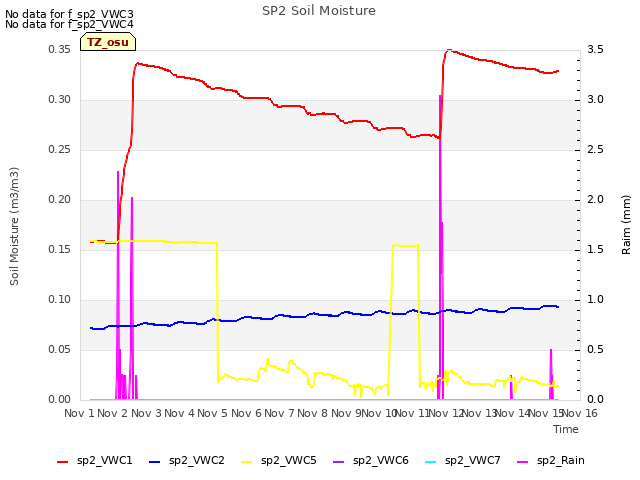The image size is (640, 480).
Task: Click the Nov 16 date tick label
Action: pos(580,413)
